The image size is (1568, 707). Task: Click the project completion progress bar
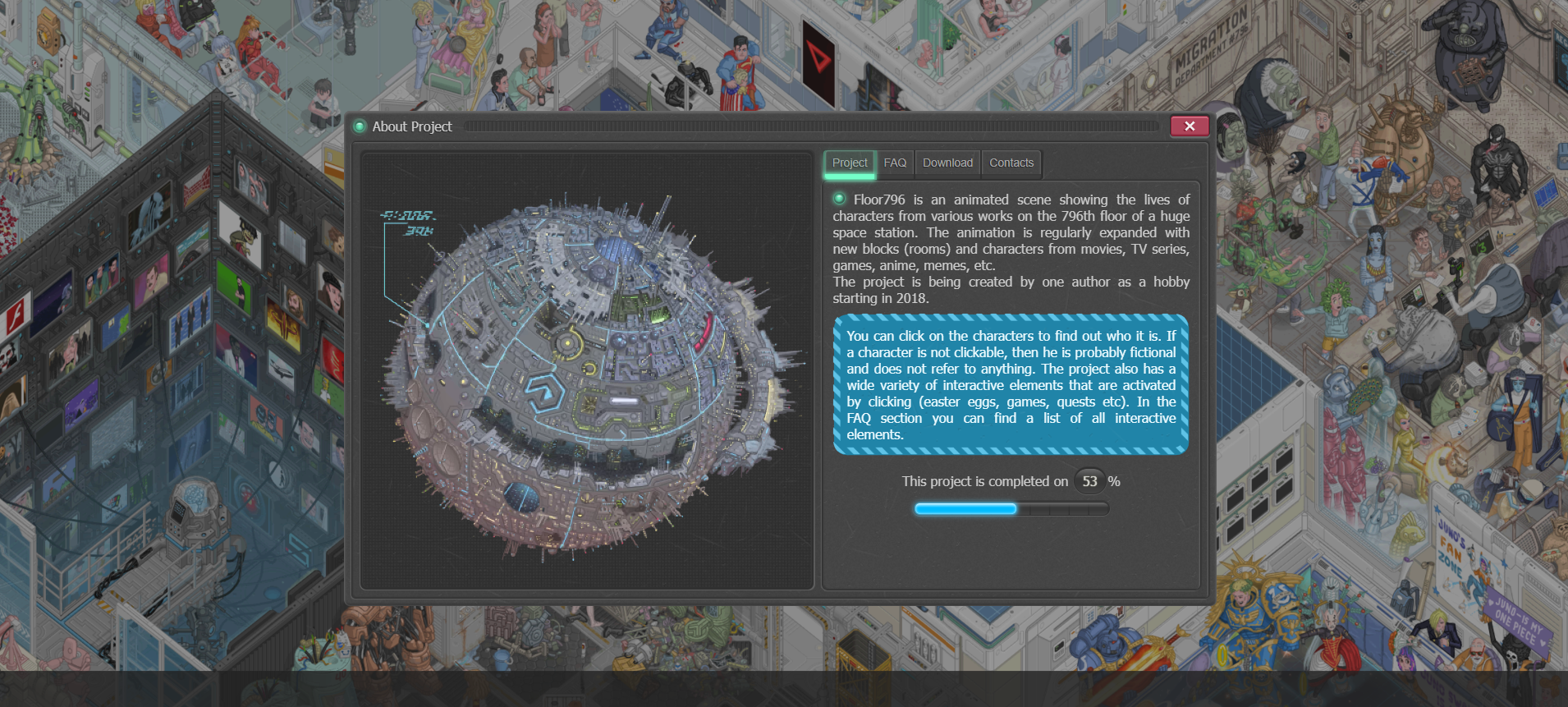pos(1011,509)
